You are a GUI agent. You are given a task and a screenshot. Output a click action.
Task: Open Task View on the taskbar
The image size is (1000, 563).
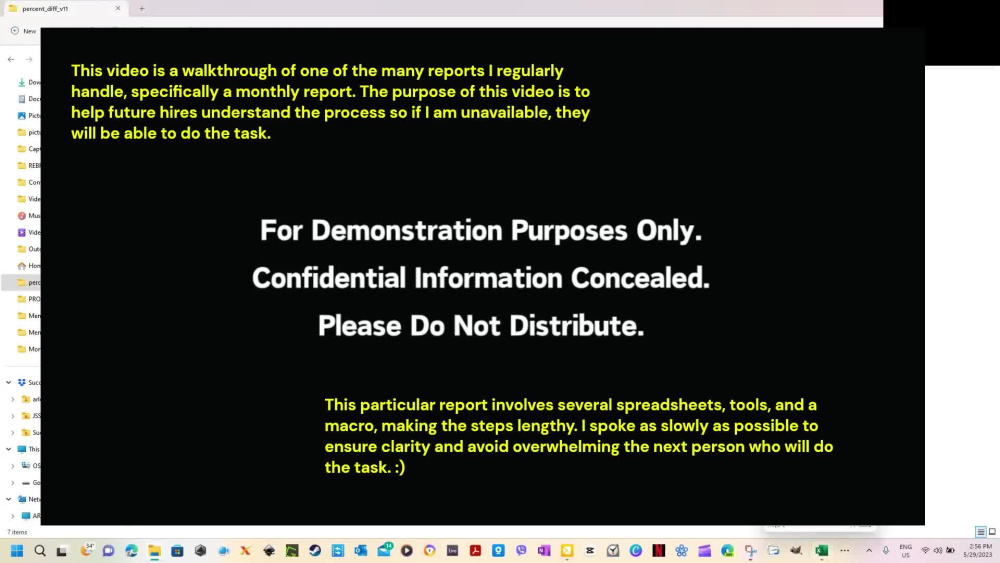62,551
